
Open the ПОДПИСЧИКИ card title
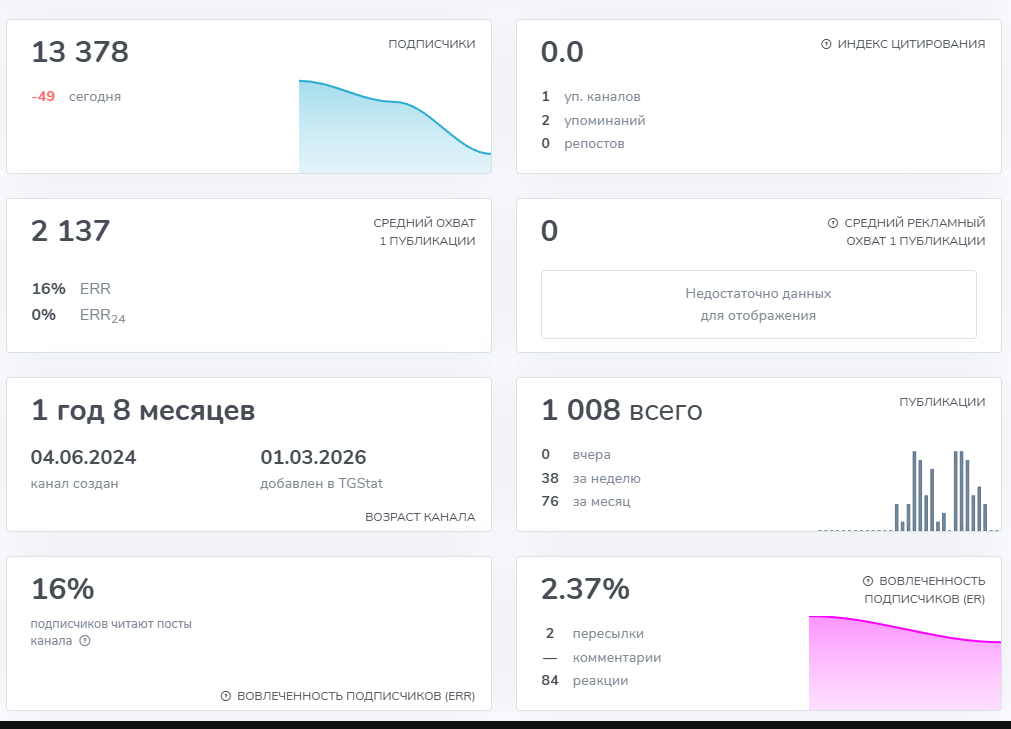(431, 44)
